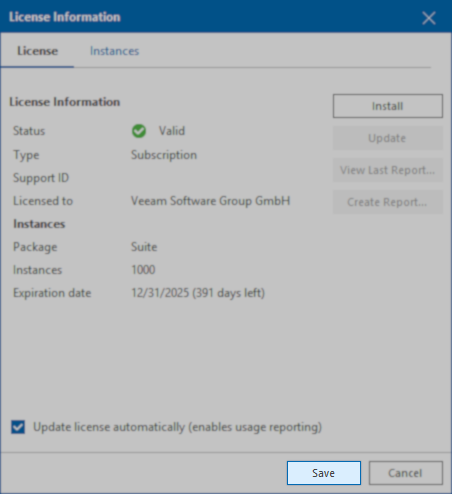
Task: Click Create Report button
Action: (x=388, y=202)
